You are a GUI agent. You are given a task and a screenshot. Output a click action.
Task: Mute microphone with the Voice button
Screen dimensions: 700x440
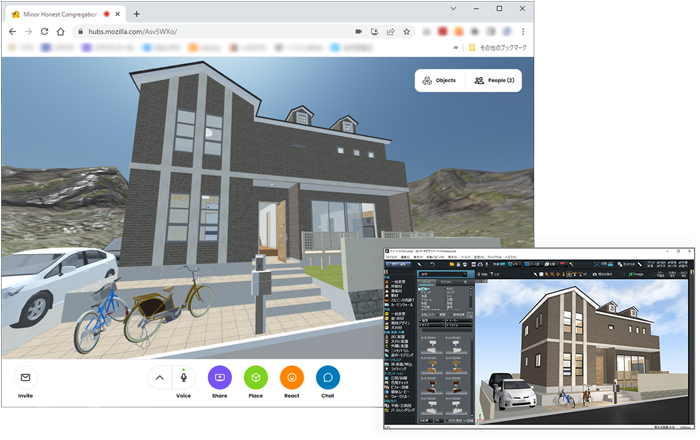183,378
